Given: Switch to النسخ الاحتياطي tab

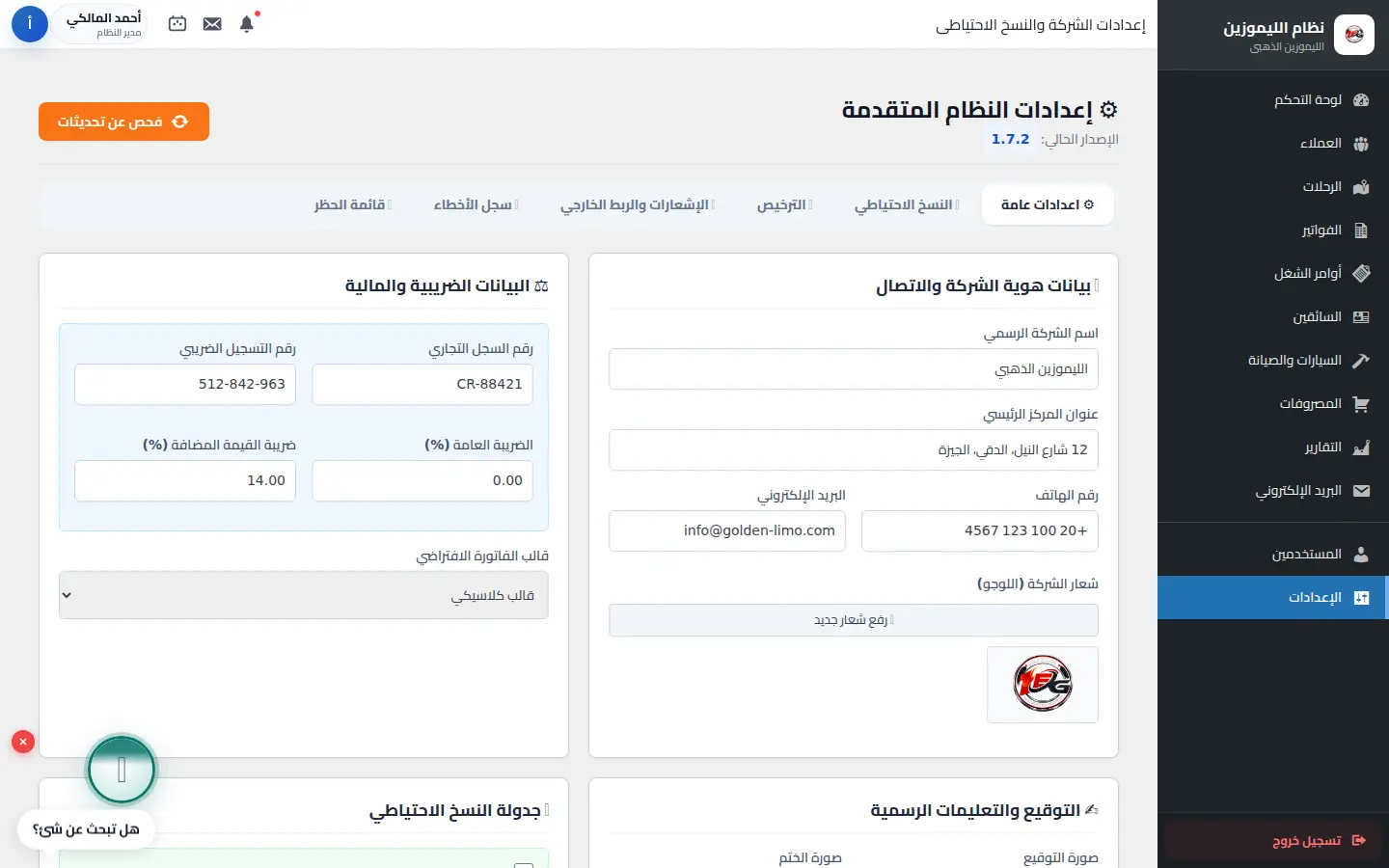Looking at the screenshot, I should click(x=907, y=204).
